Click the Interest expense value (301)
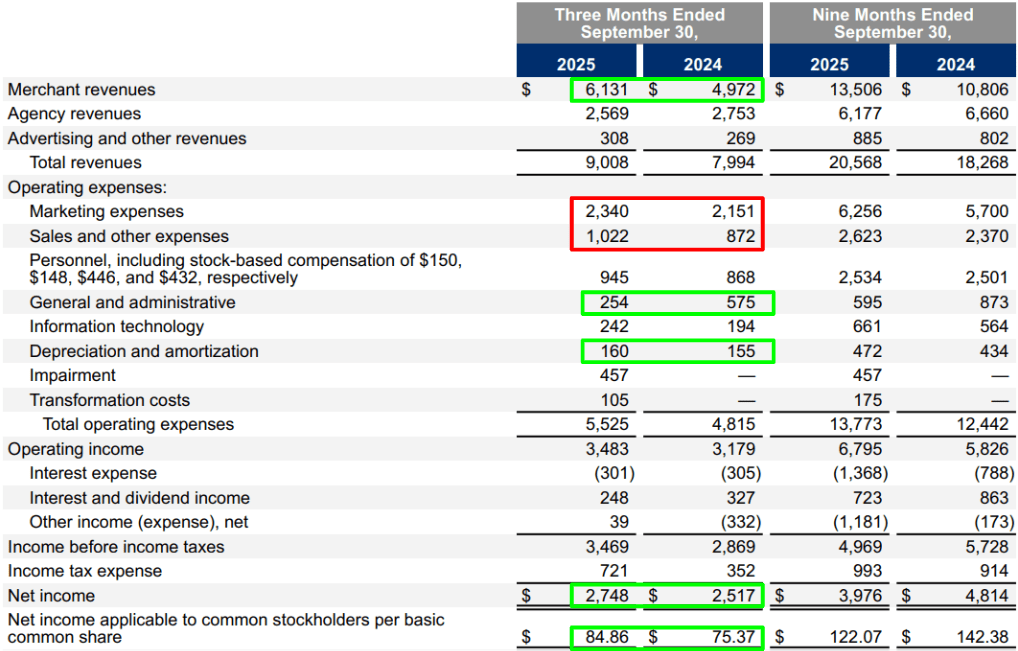This screenshot has width=1018, height=651. [614, 473]
